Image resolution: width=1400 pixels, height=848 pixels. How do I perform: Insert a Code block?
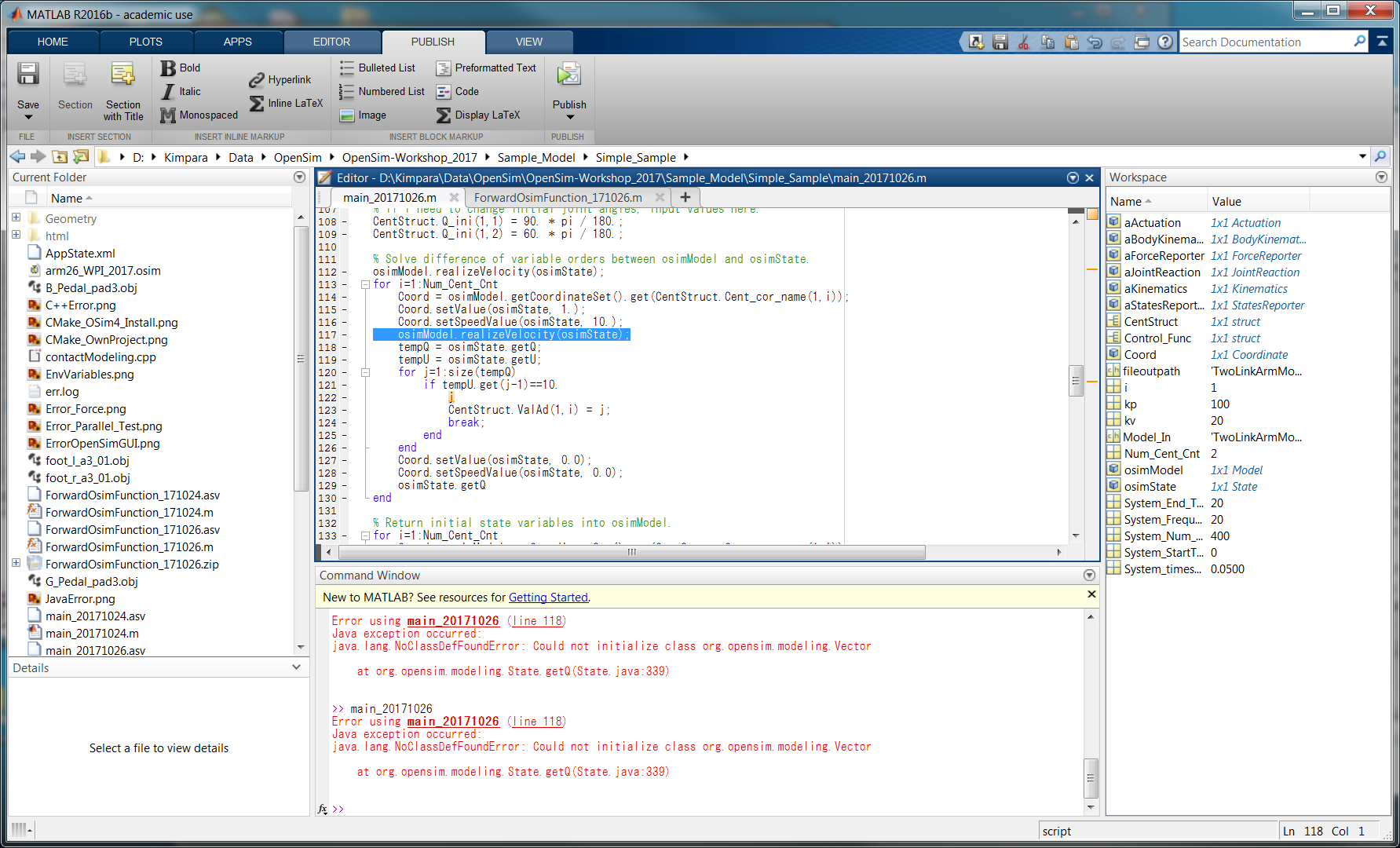click(x=457, y=92)
